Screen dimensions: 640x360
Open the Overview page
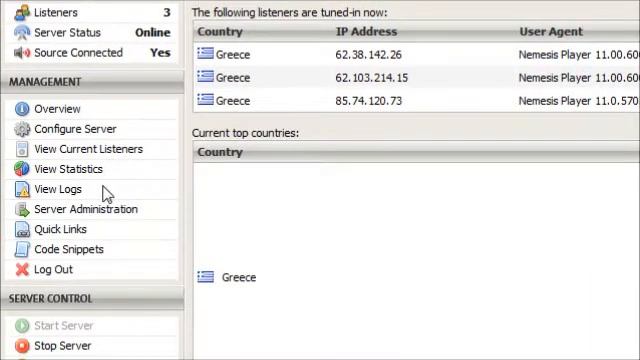tap(57, 109)
